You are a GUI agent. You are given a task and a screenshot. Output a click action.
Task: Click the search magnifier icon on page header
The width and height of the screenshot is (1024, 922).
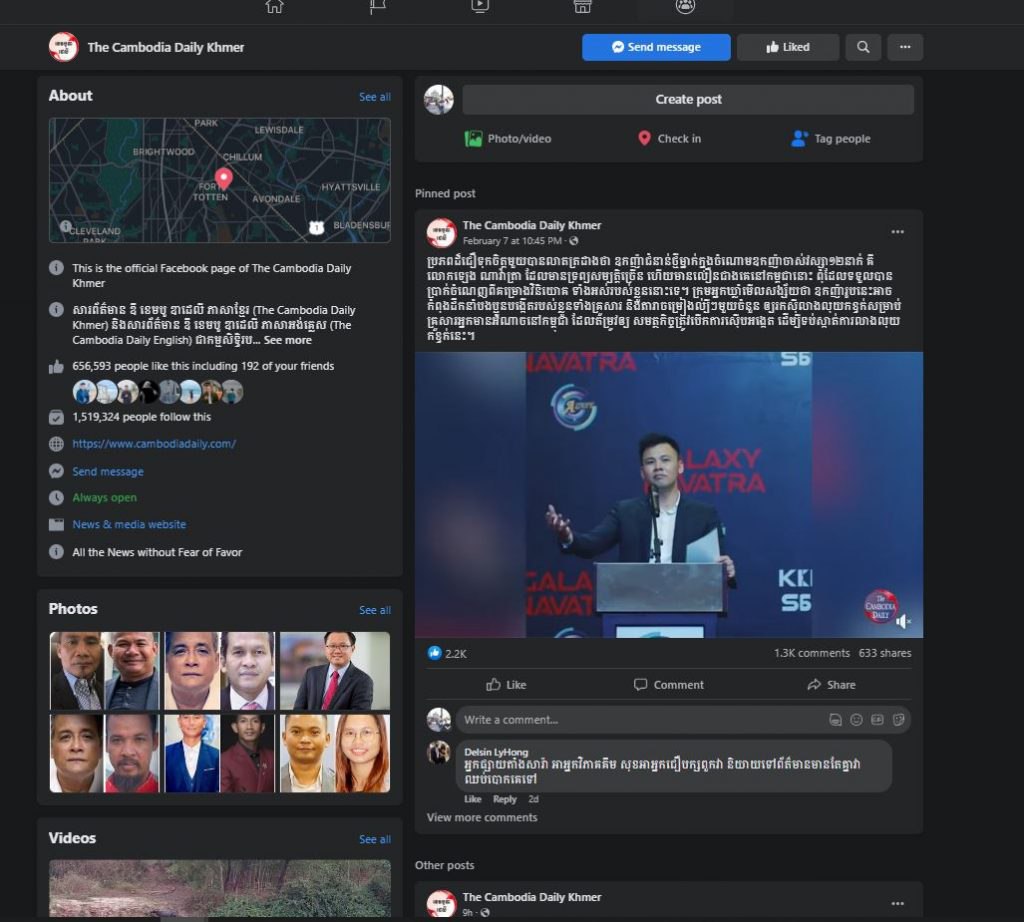click(863, 47)
